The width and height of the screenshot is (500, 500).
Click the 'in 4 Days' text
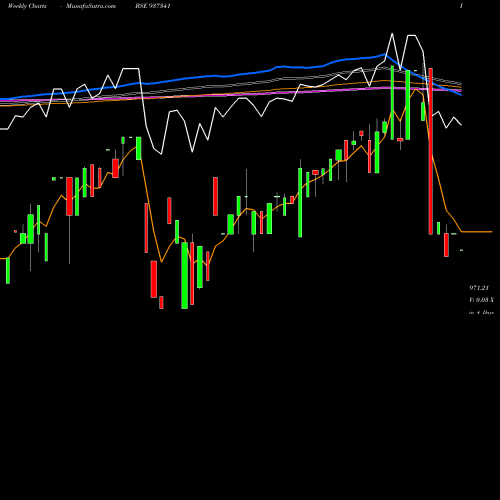point(481,313)
